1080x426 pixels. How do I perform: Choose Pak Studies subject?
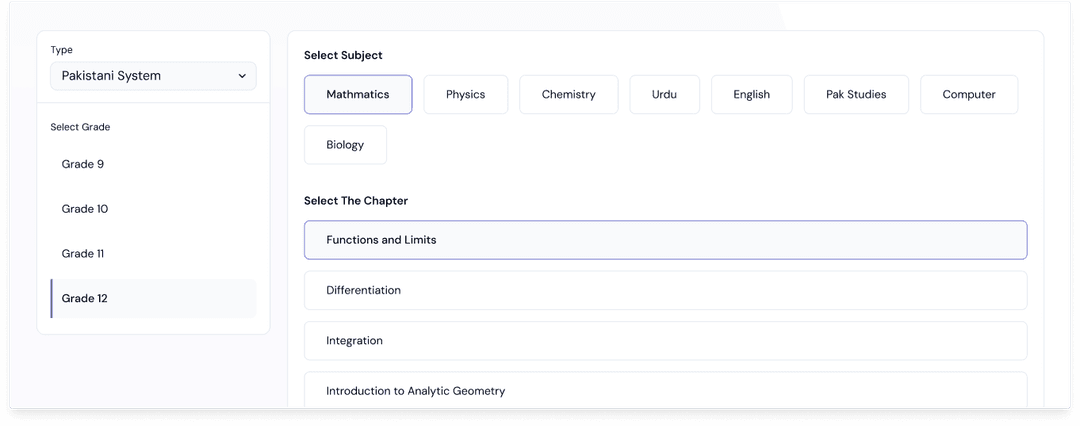coord(856,95)
